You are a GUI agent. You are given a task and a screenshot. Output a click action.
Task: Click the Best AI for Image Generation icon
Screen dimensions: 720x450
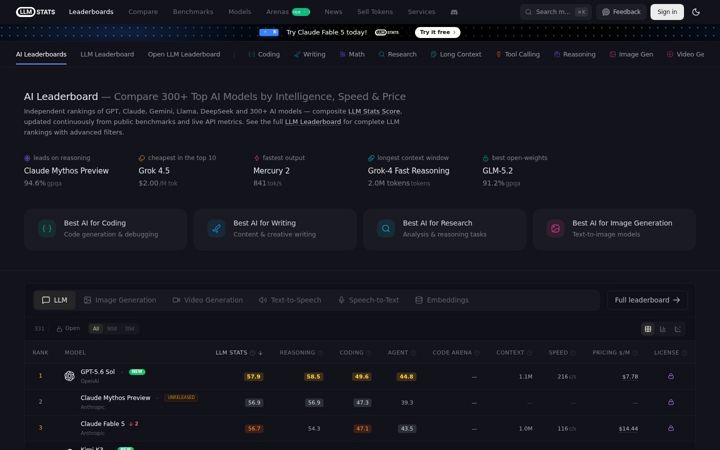click(x=555, y=228)
